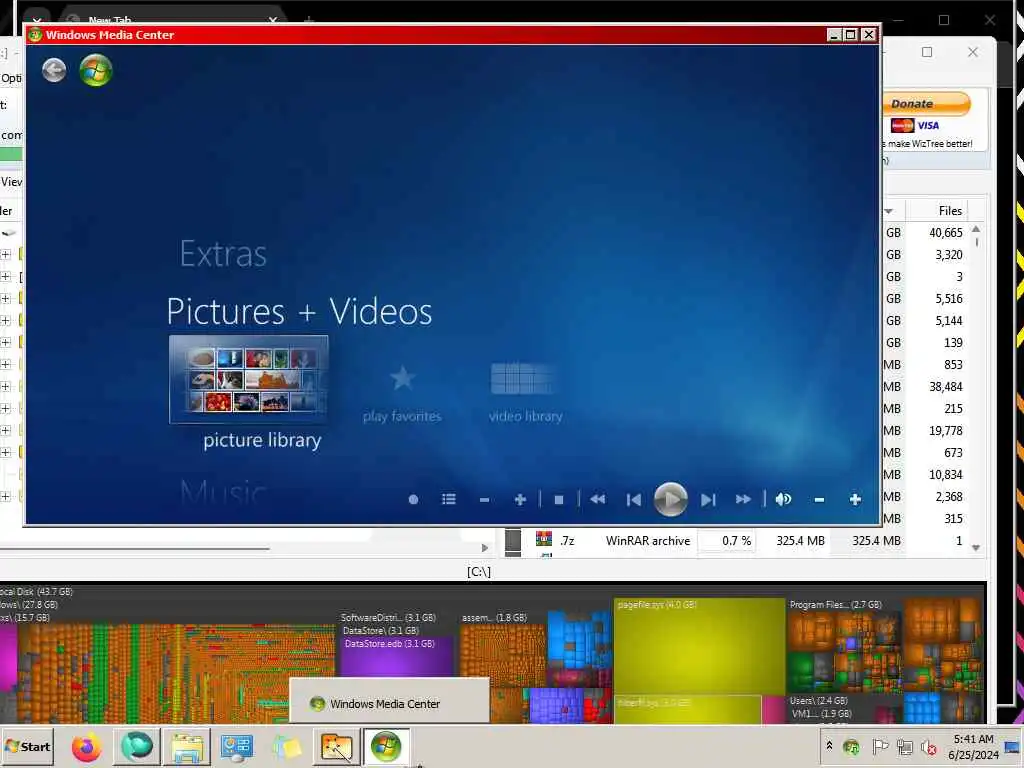The image size is (1024, 768).
Task: Click the Users\ (2.4 GB) treemap label
Action: pos(818,701)
